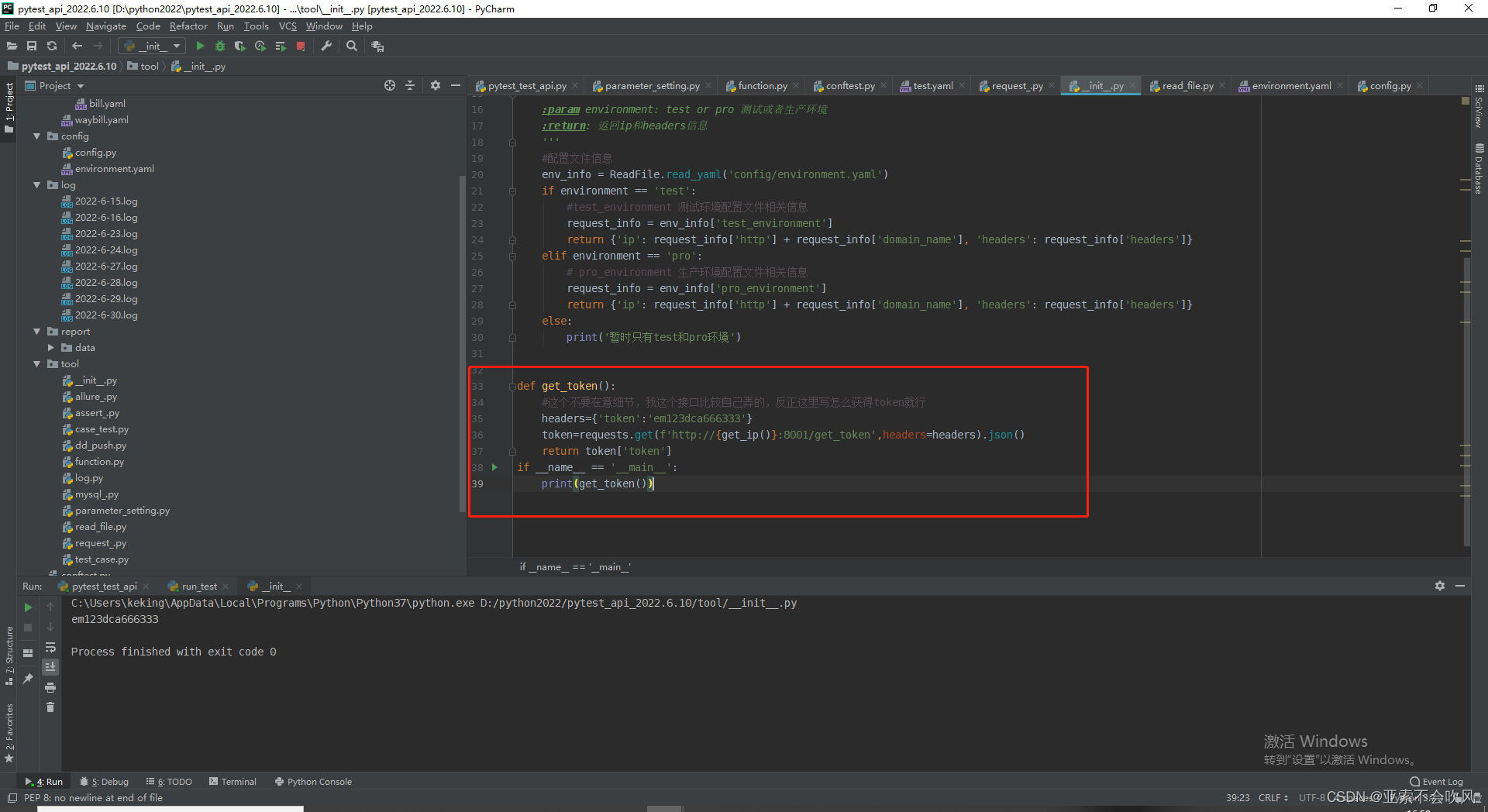Toggle the 1: Project side panel

coord(9,108)
